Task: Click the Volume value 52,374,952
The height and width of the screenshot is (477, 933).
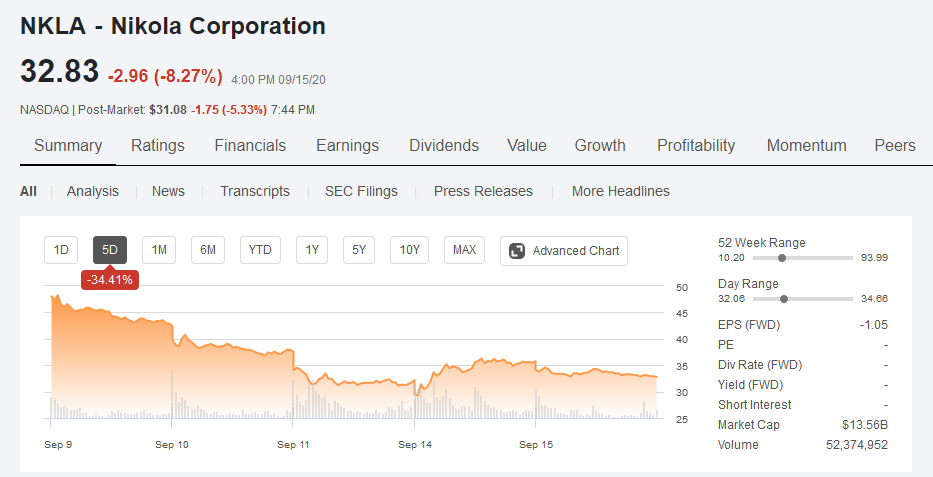Action: (x=857, y=445)
